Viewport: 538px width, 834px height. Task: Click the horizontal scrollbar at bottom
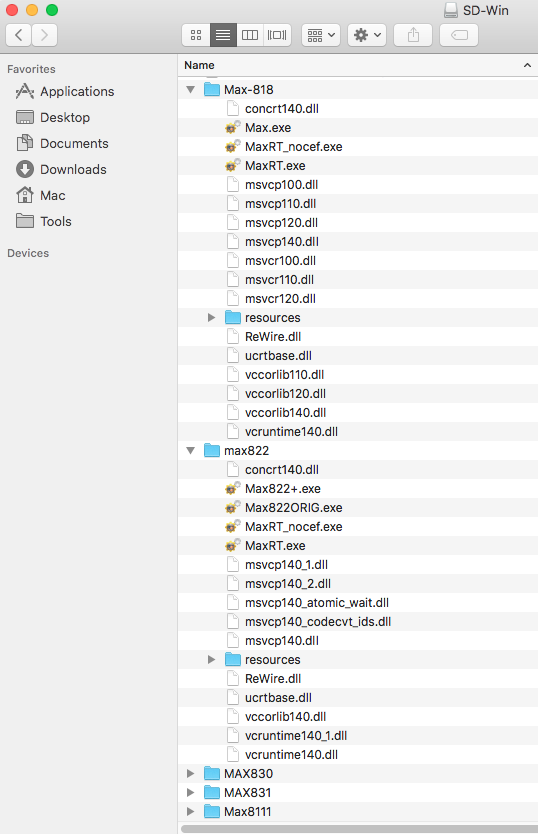tap(359, 829)
